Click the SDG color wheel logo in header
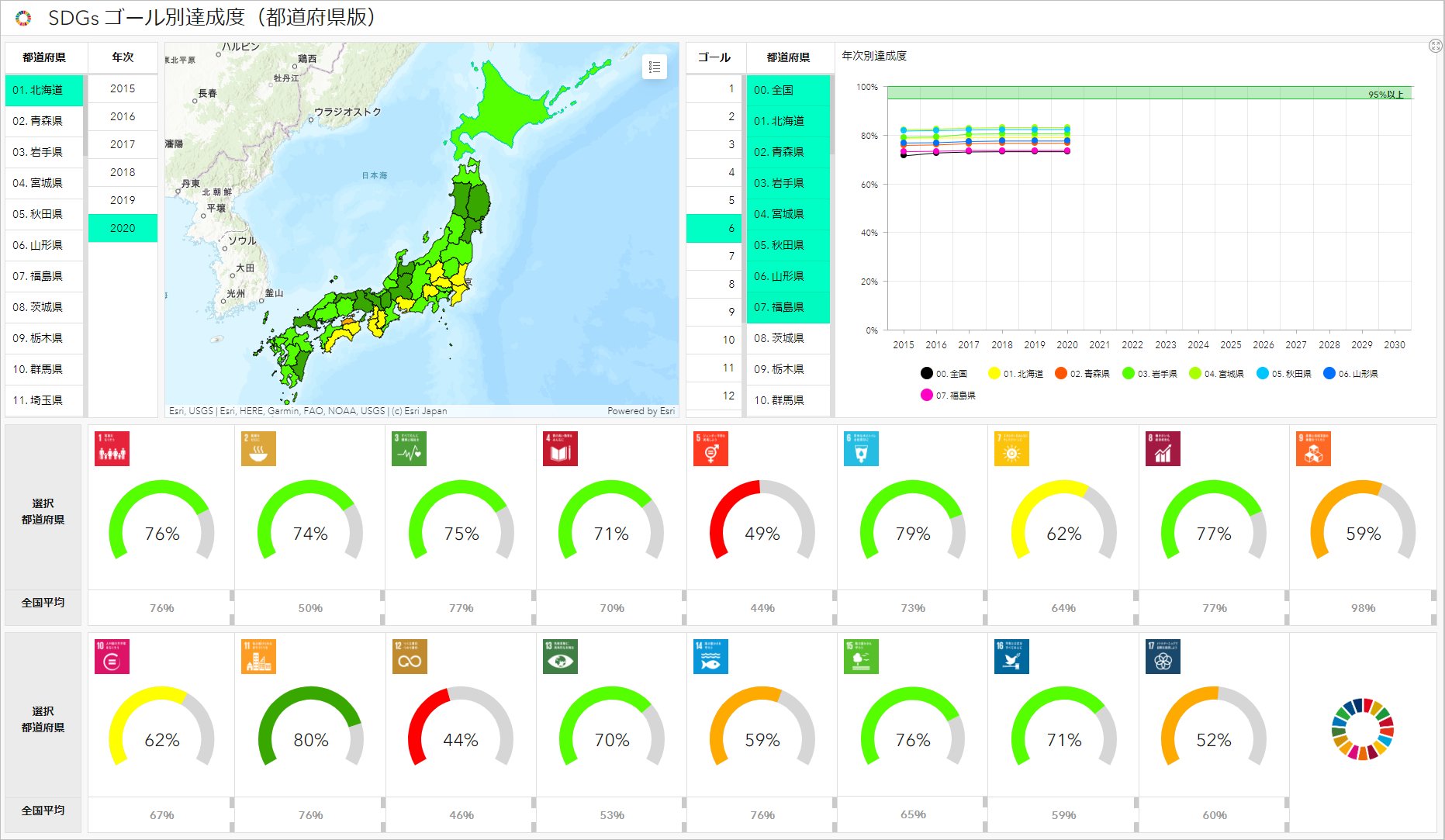Viewport: 1445px width, 840px height. (x=23, y=18)
